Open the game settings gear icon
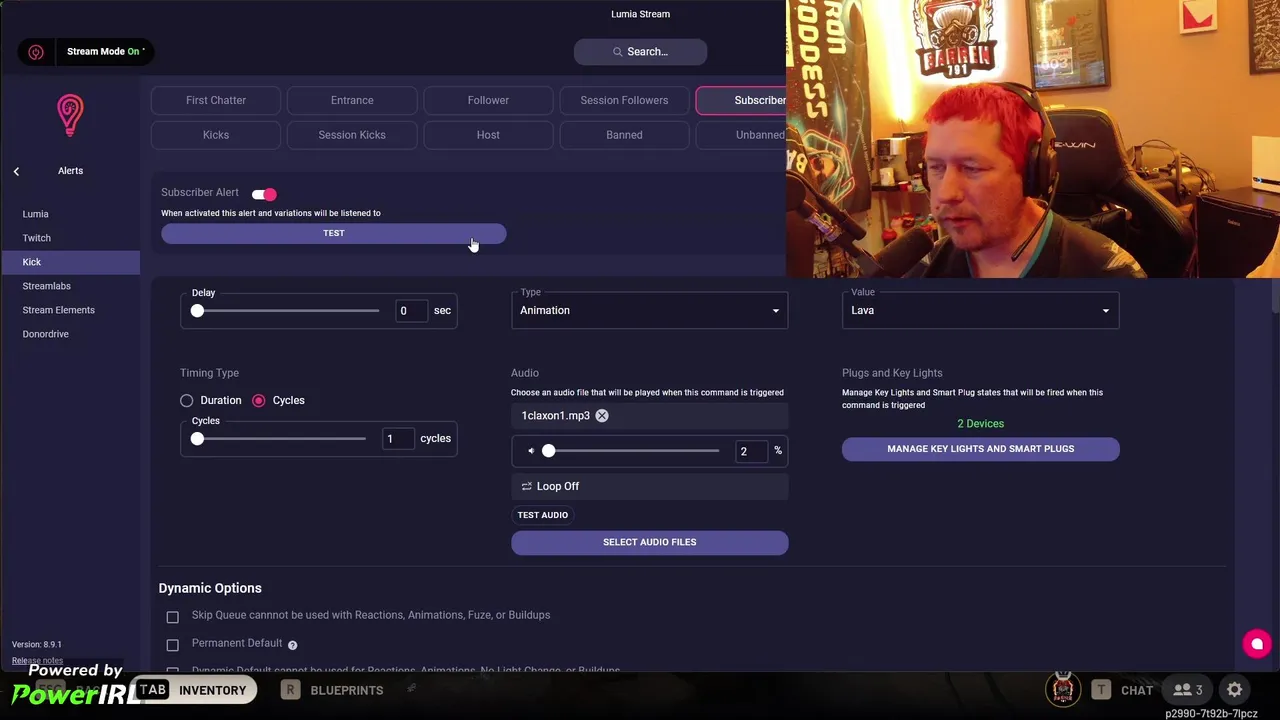This screenshot has width=1280, height=720. coord(1235,690)
